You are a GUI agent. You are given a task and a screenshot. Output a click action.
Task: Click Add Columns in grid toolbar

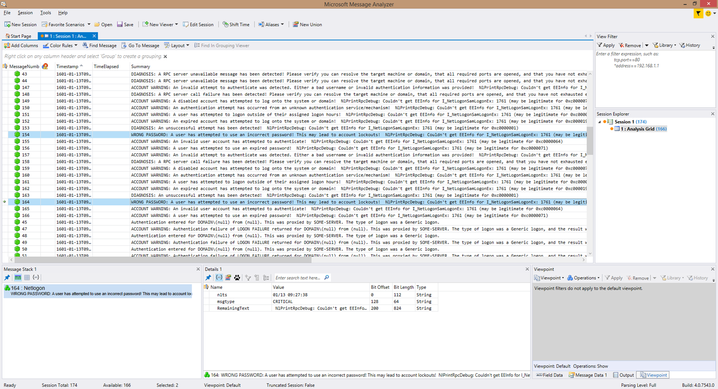[21, 45]
